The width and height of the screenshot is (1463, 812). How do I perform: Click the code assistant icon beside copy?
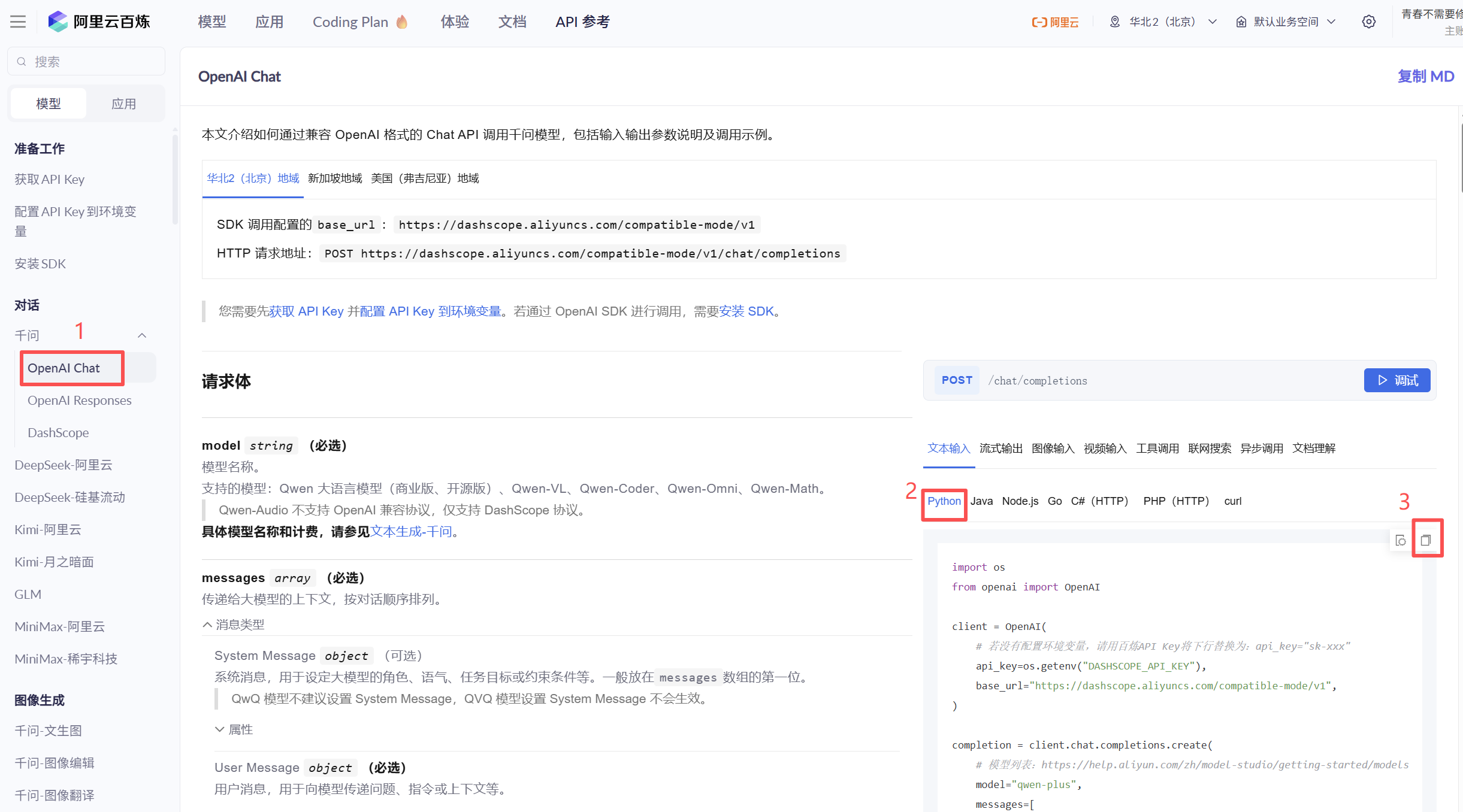pos(1401,540)
